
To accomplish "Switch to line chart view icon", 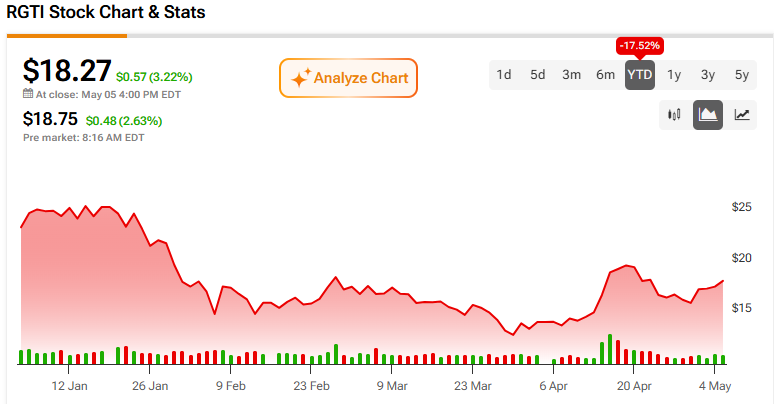I will tap(742, 115).
